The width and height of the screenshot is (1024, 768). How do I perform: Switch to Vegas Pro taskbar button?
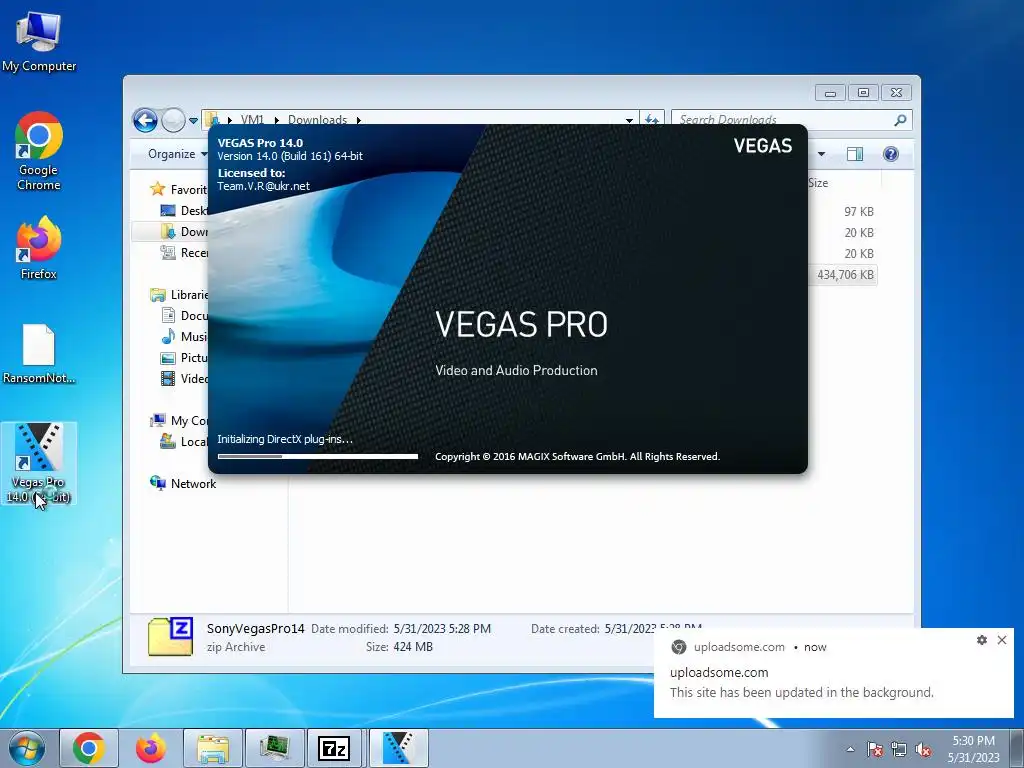click(x=398, y=748)
